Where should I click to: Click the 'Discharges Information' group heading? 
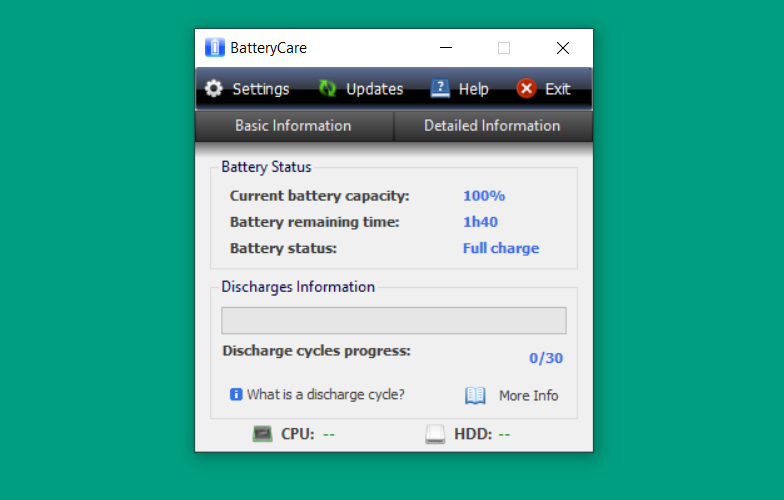298,286
